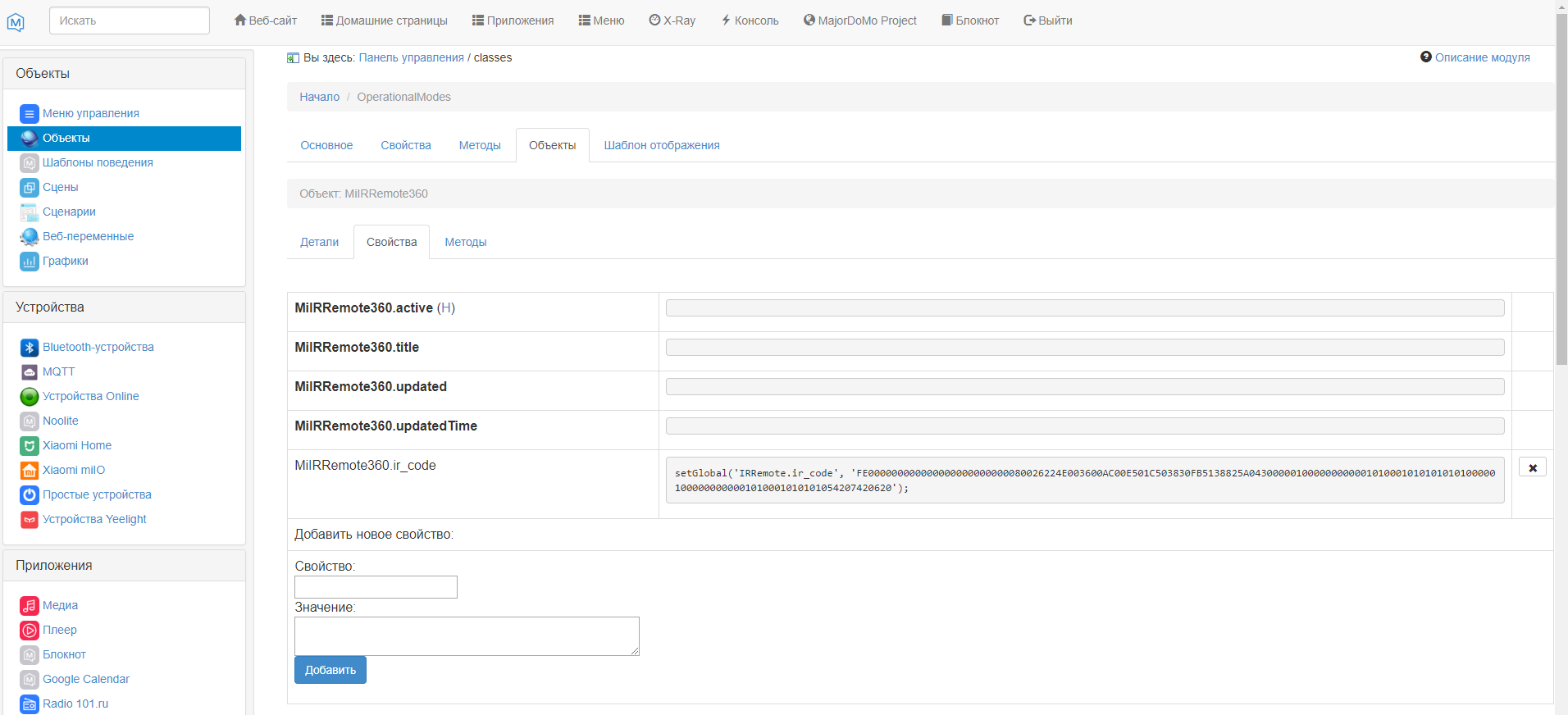Switch to the Методы class tab
Image resolution: width=1568 pixels, height=715 pixels.
[479, 145]
